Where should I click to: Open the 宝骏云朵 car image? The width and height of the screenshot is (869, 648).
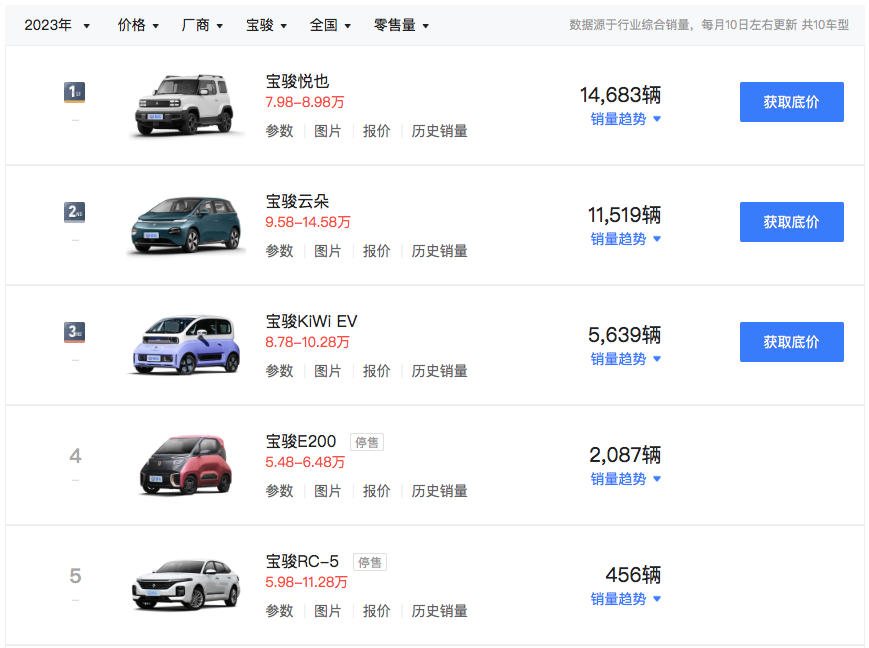pos(185,225)
